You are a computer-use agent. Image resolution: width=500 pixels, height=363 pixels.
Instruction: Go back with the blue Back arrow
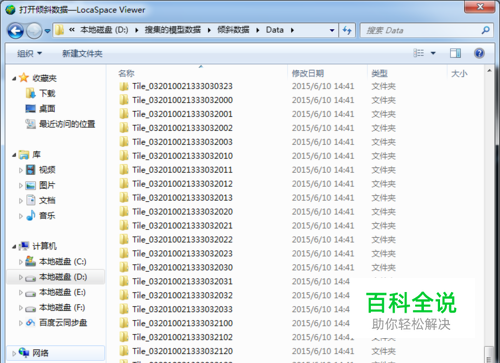pyautogui.click(x=15, y=31)
